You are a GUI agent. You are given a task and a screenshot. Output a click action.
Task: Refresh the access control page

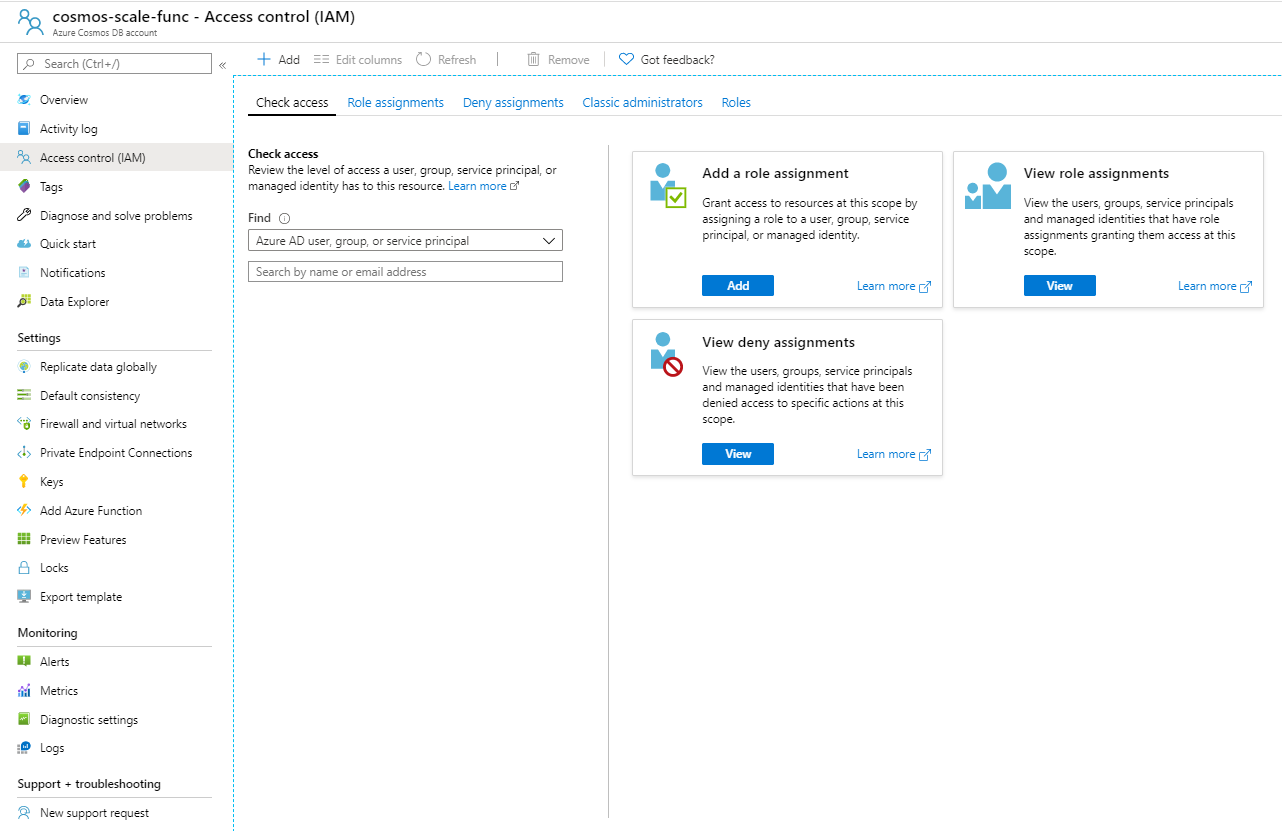[x=446, y=60]
